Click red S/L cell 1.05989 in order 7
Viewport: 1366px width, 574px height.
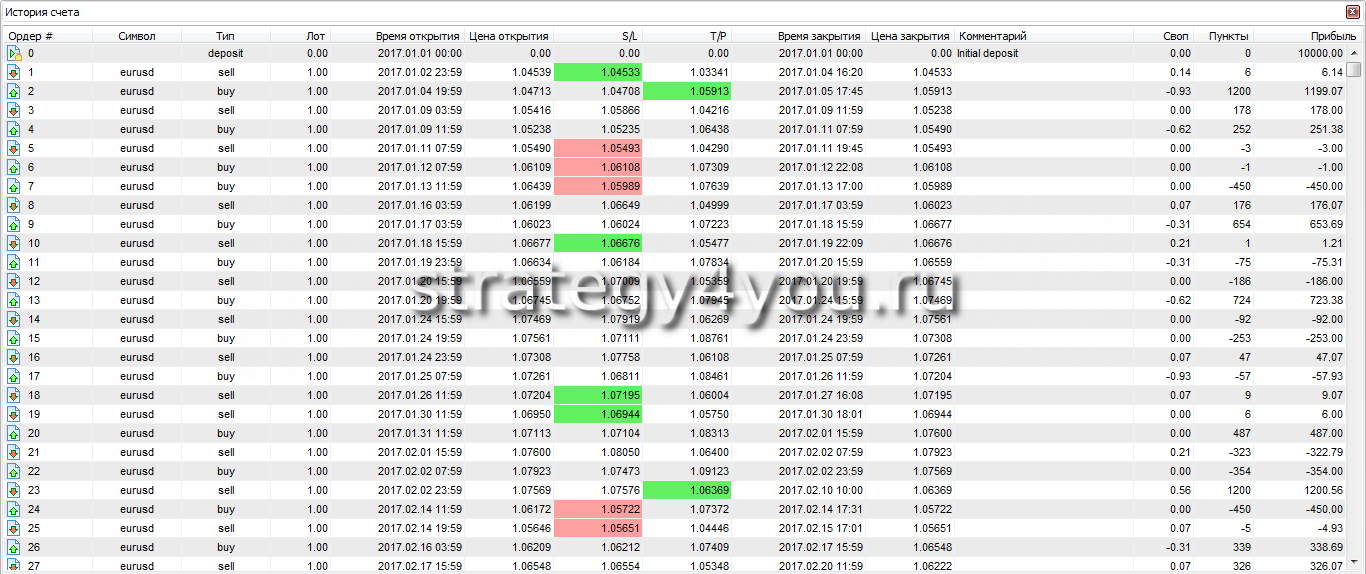pos(597,186)
